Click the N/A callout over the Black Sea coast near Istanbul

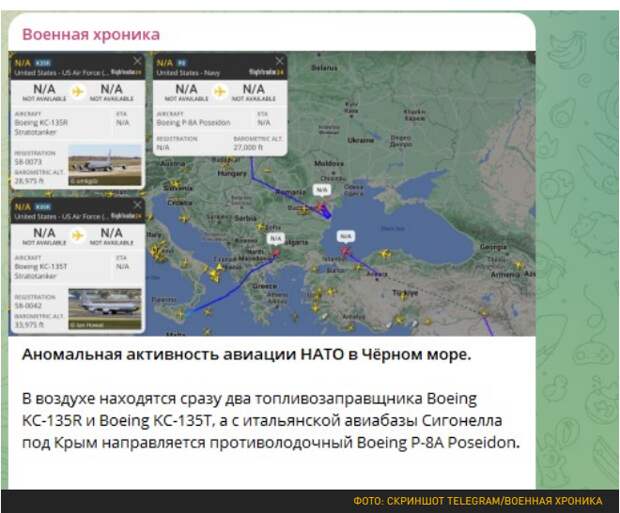click(x=346, y=236)
